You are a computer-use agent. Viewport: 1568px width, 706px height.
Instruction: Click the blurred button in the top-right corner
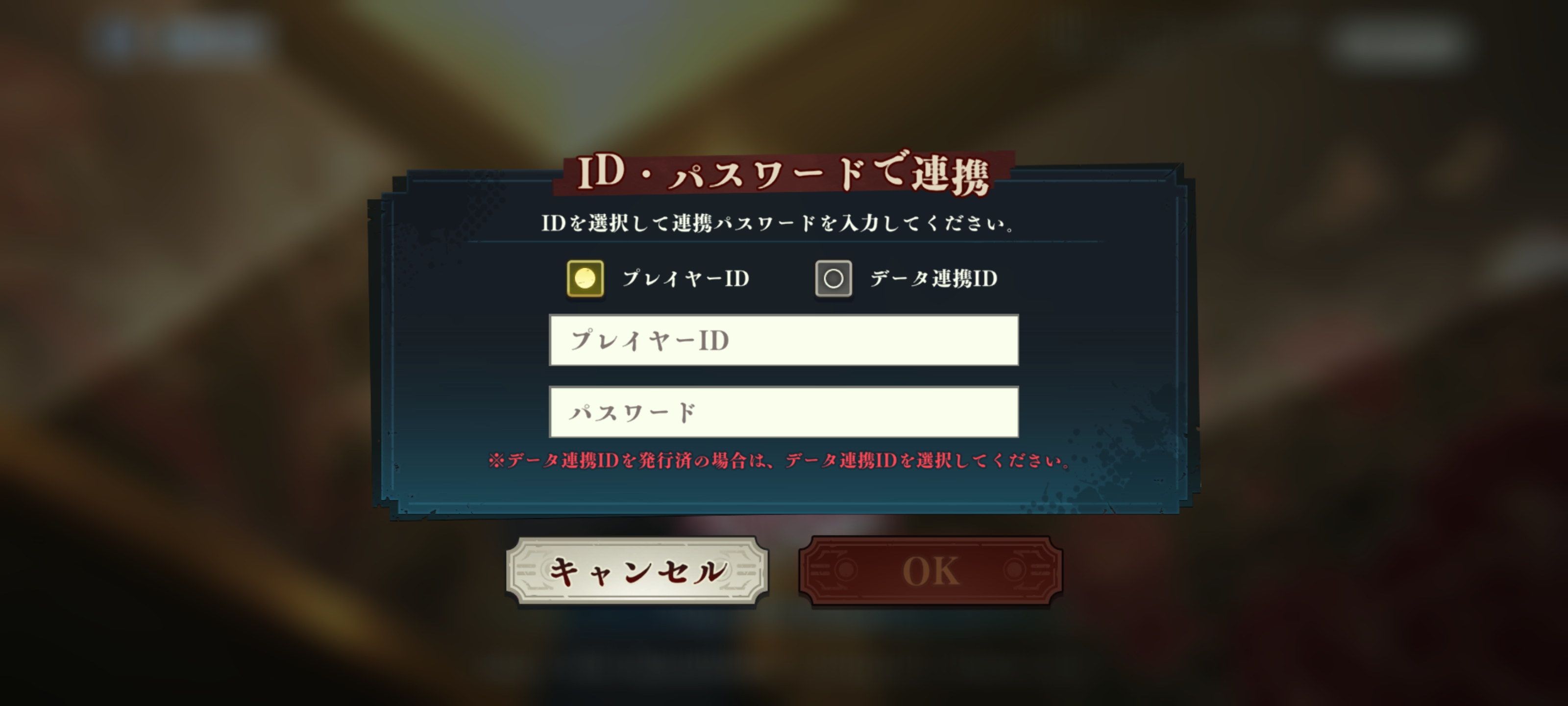[x=1399, y=43]
